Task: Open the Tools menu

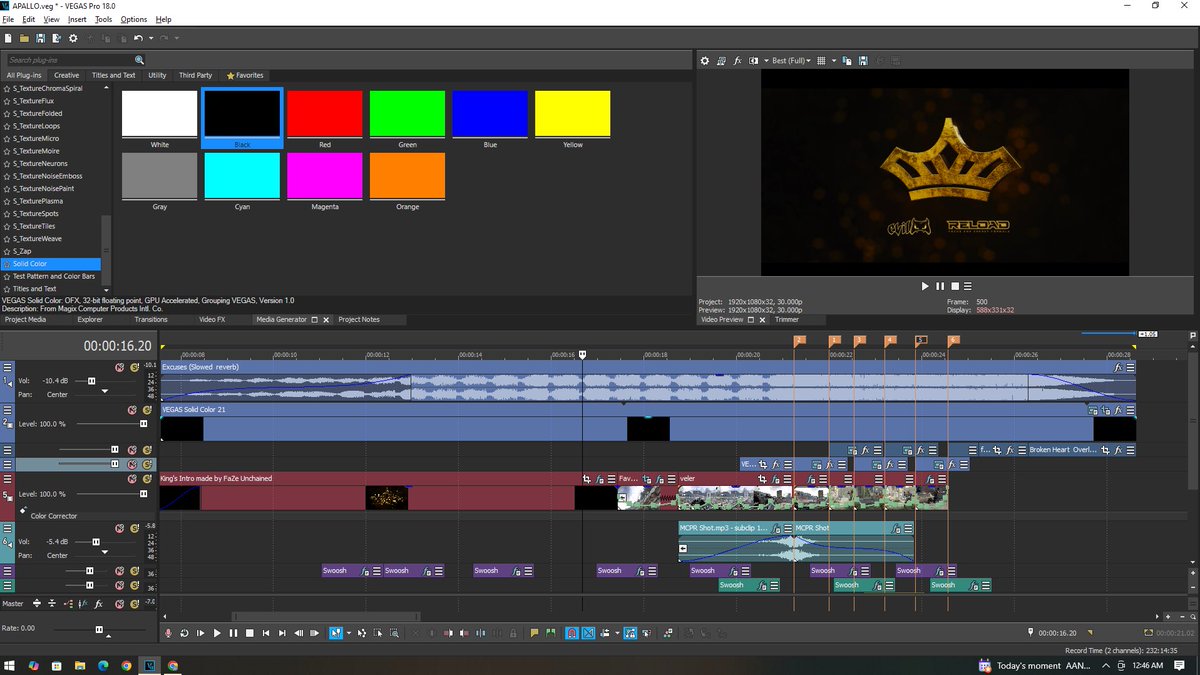Action: point(103,19)
